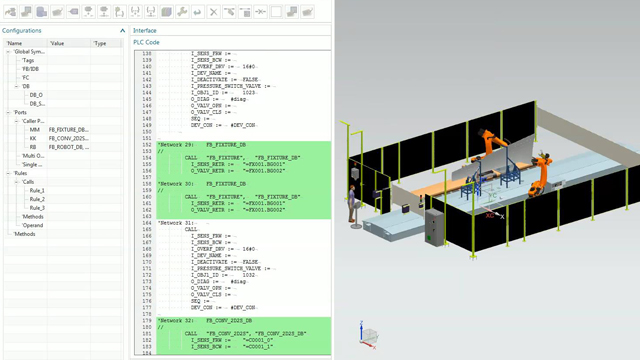Collapse the Configurations panel chevron
Screen dimensions: 640x360
coord(122,31)
